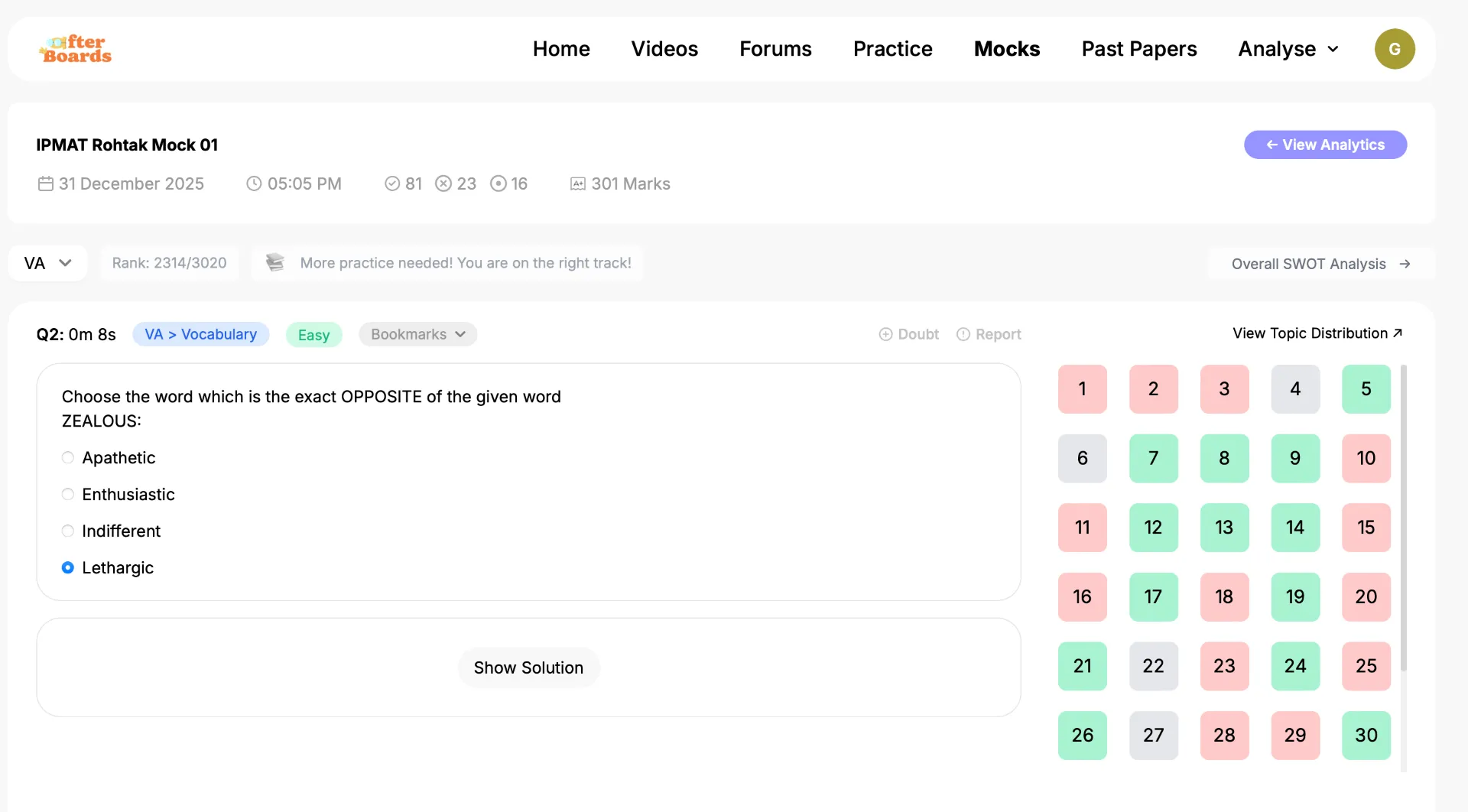
Task: Select question 7 in the palette
Action: 1153,458
